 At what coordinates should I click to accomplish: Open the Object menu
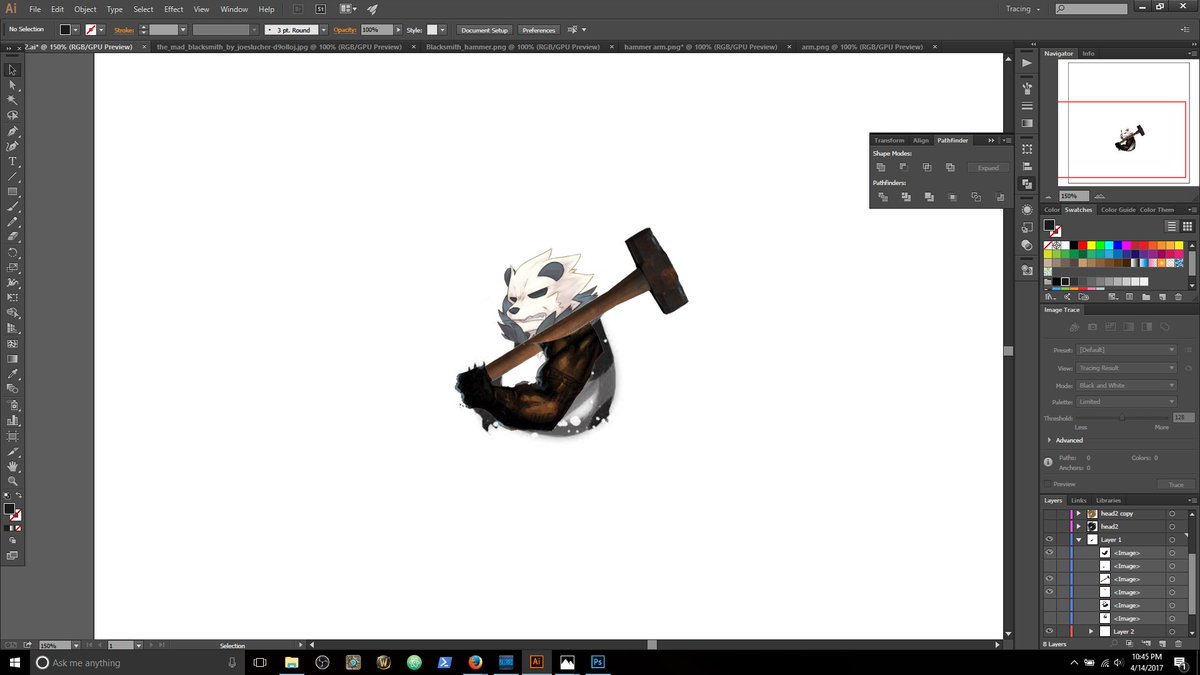click(85, 9)
